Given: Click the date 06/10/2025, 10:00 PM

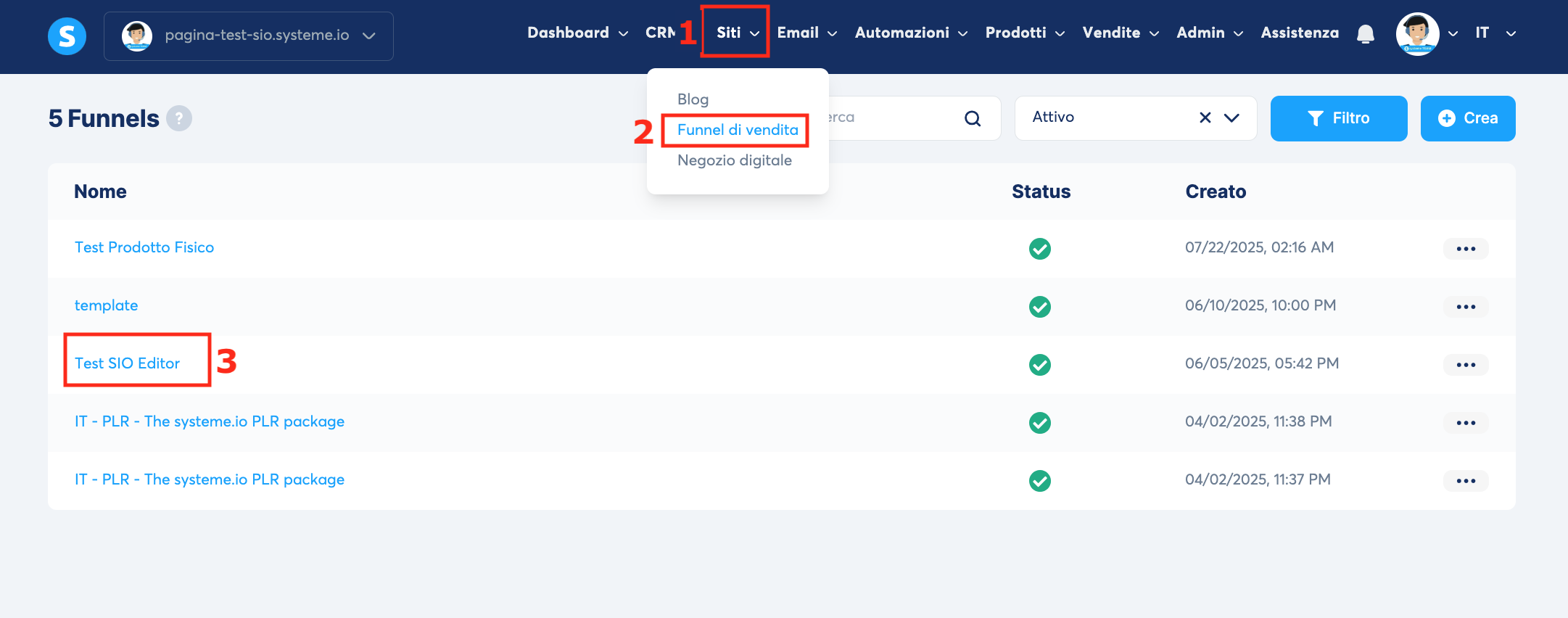Looking at the screenshot, I should coord(1260,305).
